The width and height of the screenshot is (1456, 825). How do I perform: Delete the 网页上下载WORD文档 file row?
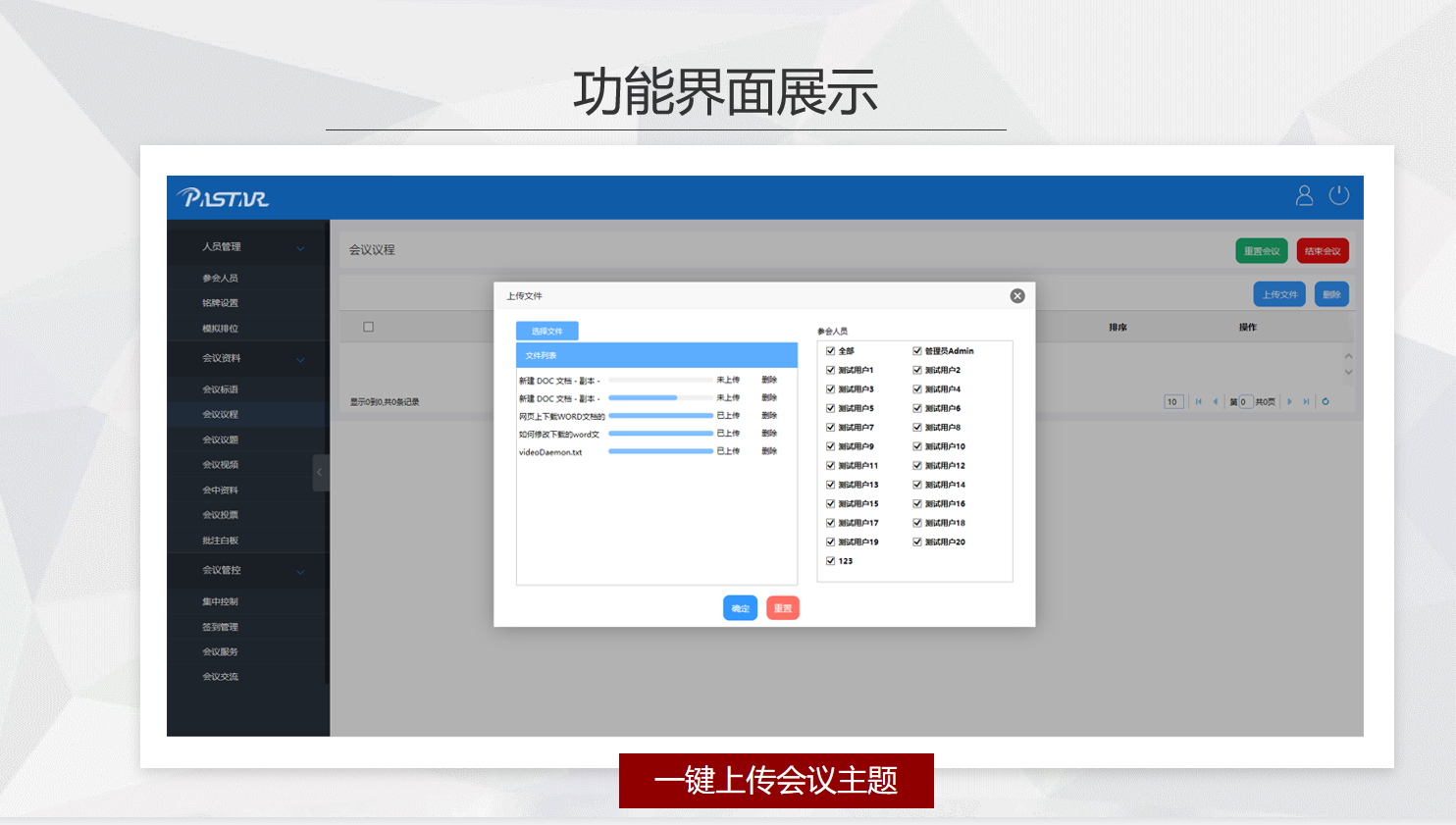769,416
